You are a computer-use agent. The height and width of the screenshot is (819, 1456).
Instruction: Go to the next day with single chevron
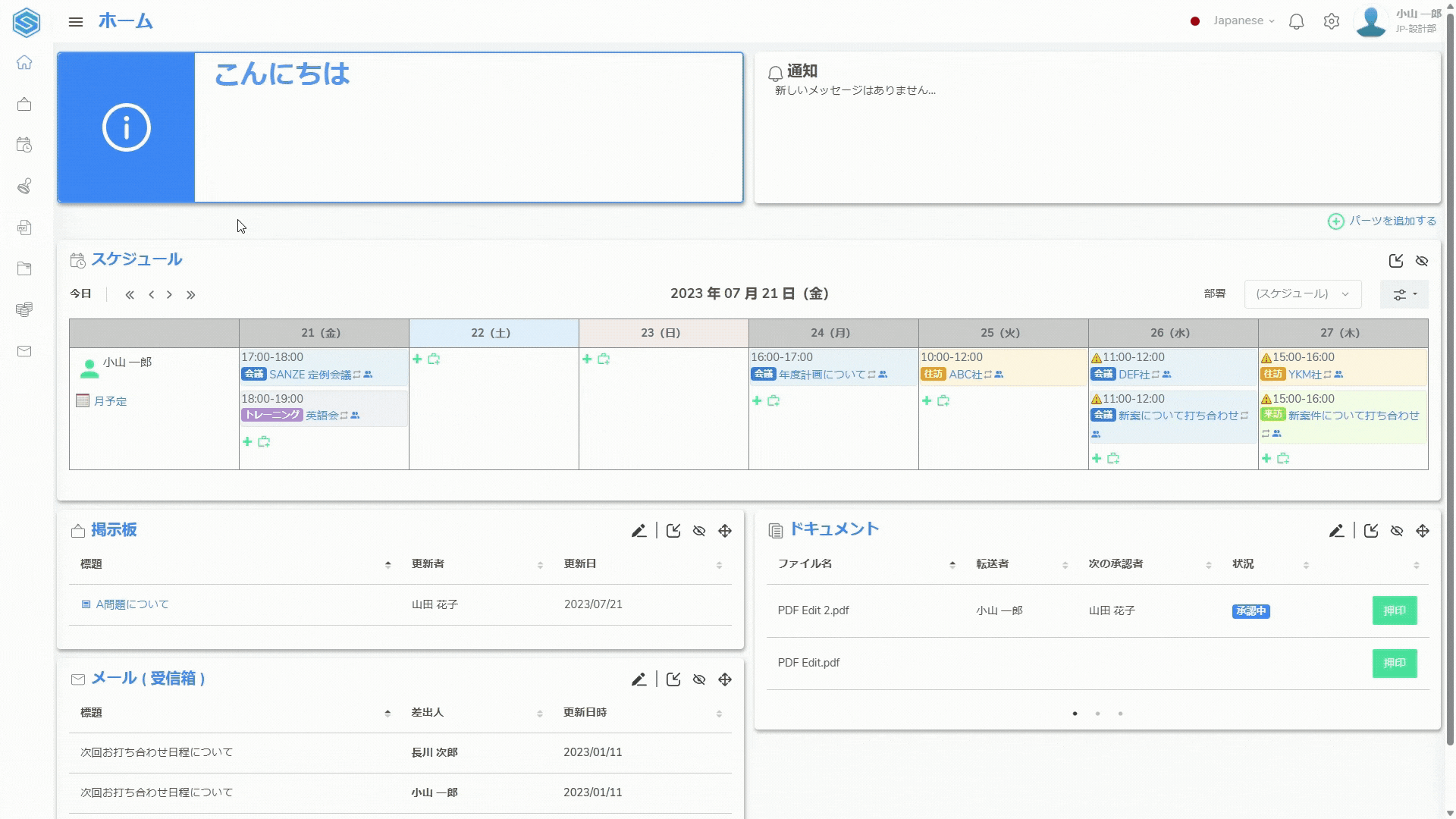click(x=169, y=294)
